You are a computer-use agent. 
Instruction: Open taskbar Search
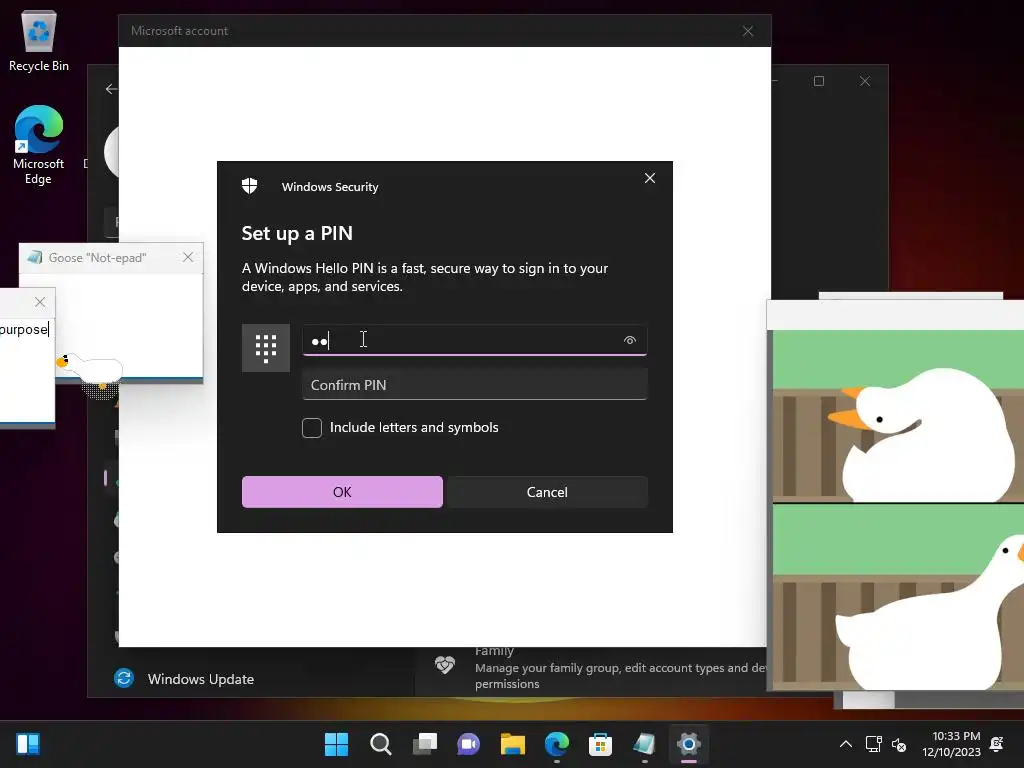click(x=381, y=744)
